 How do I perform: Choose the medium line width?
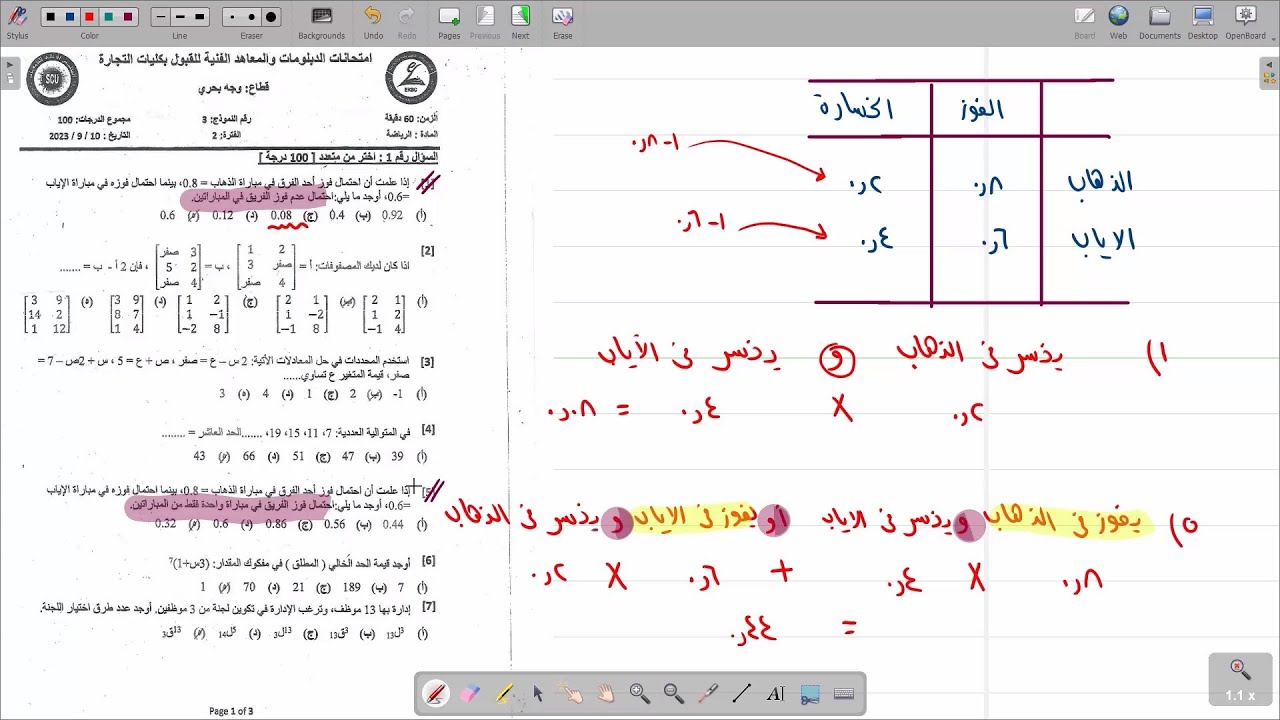tap(180, 17)
